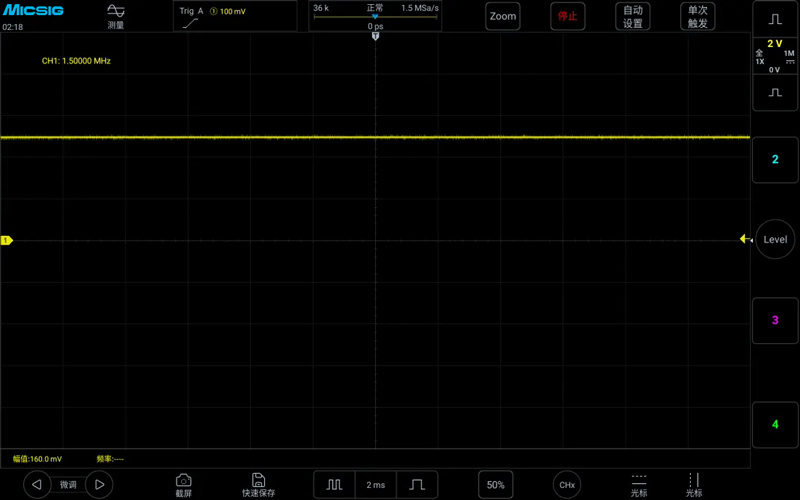Screen dimensions: 800x500
Task: Fine-adjust left with the left arrow
Action: tap(37, 484)
